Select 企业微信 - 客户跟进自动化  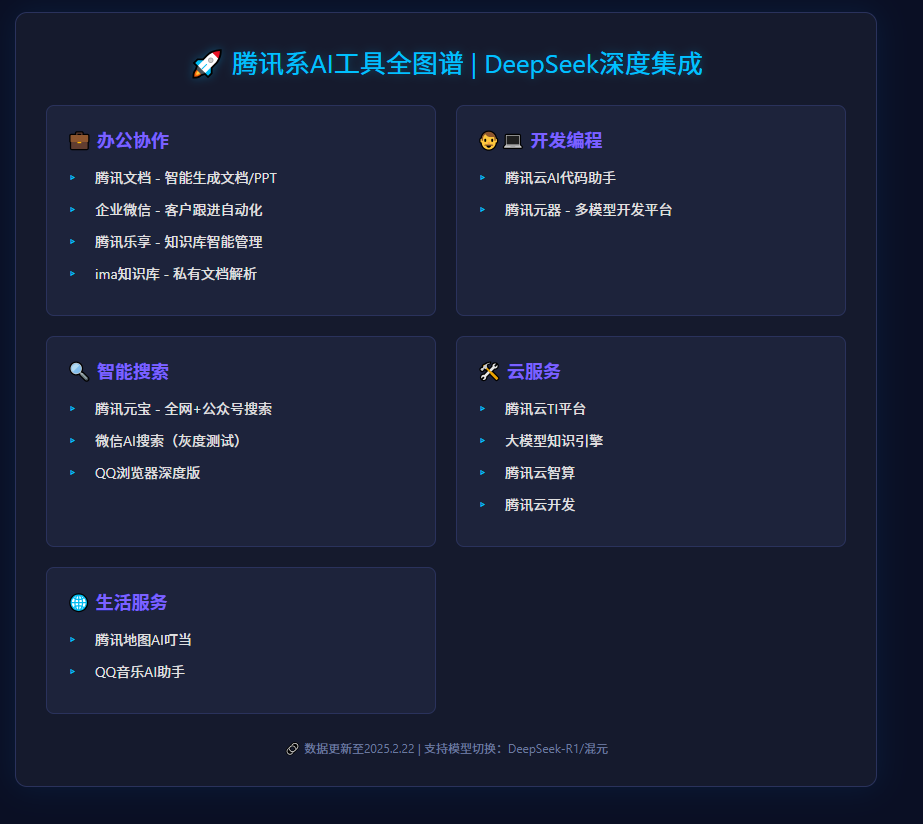coord(178,210)
